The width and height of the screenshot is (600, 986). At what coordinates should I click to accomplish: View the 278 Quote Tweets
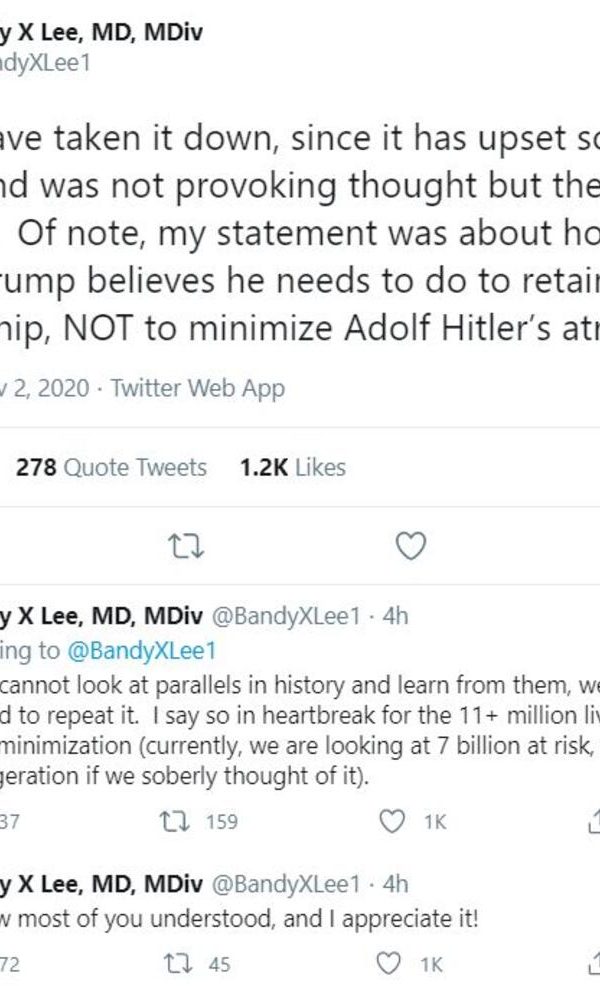click(111, 467)
